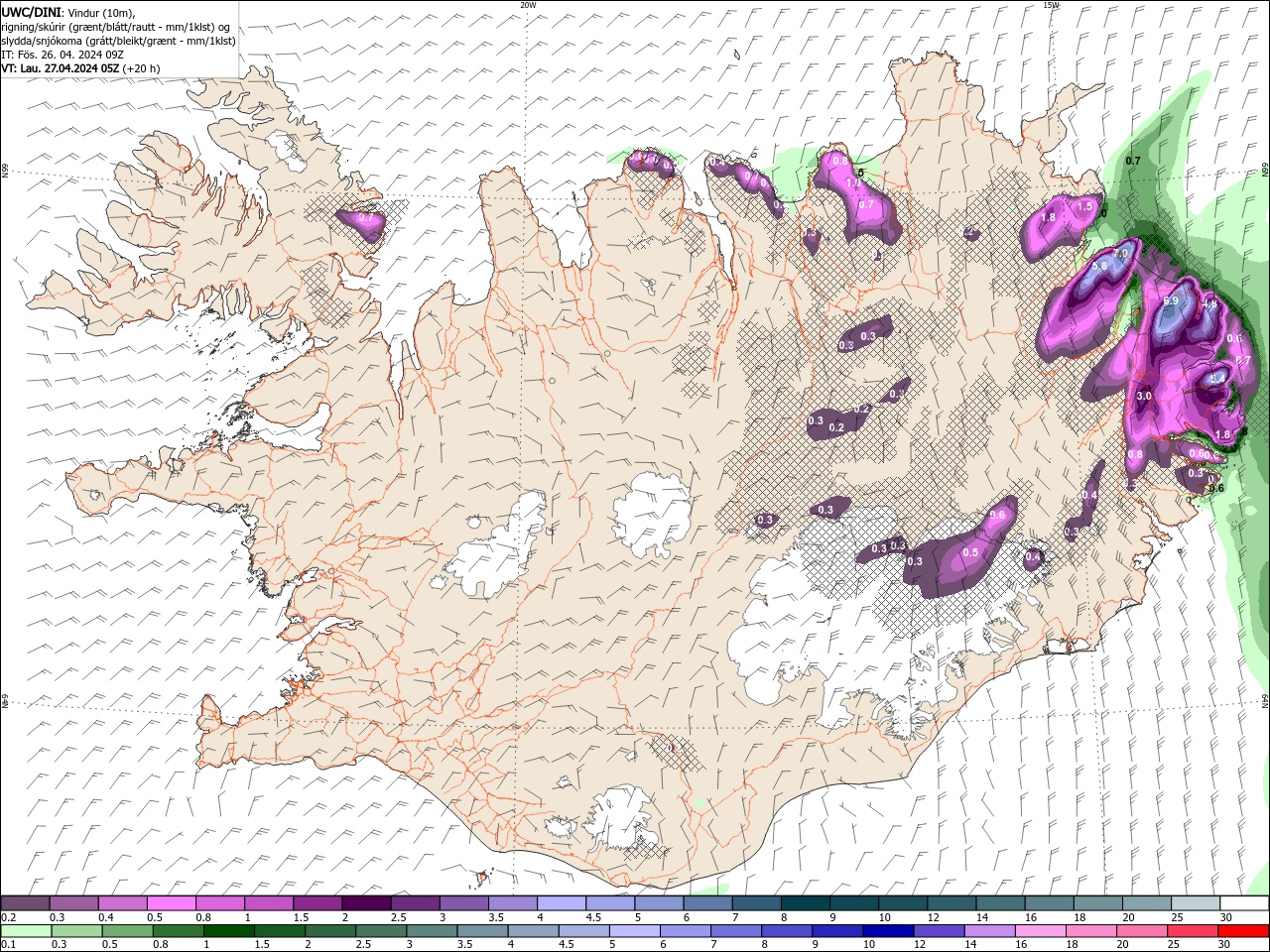Click the 15W longitude label

[x=1051, y=5]
